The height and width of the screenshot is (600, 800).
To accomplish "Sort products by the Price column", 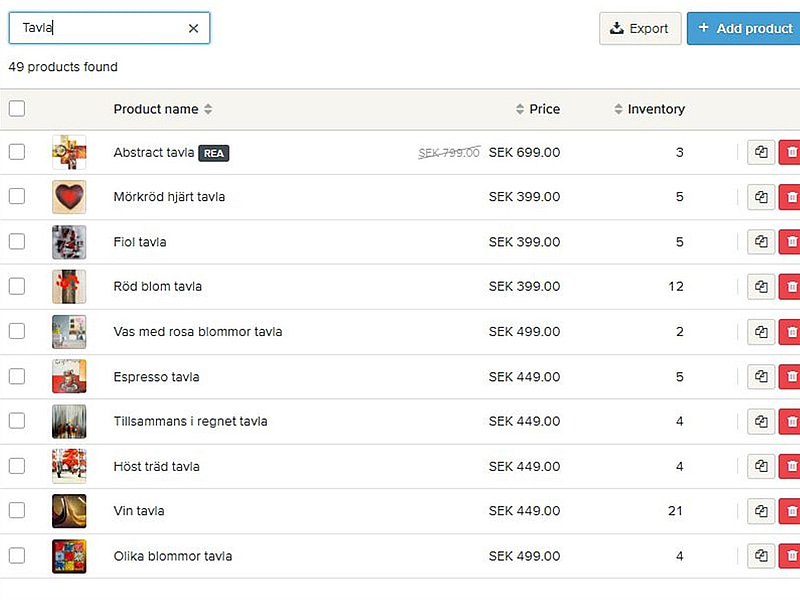I will 538,109.
